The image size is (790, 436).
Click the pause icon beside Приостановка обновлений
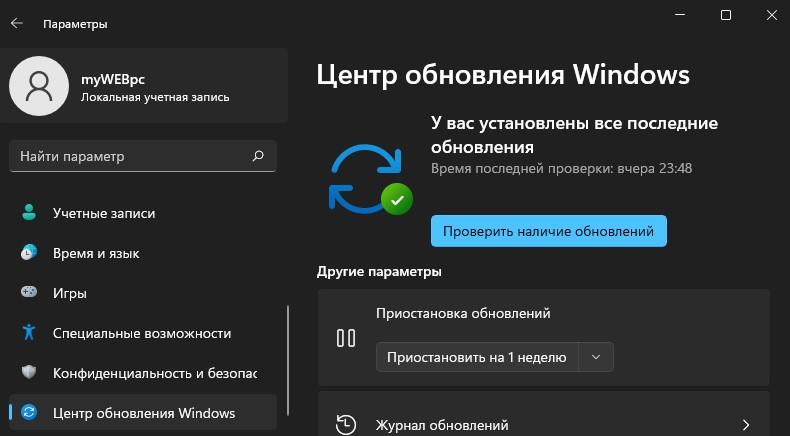tap(346, 338)
